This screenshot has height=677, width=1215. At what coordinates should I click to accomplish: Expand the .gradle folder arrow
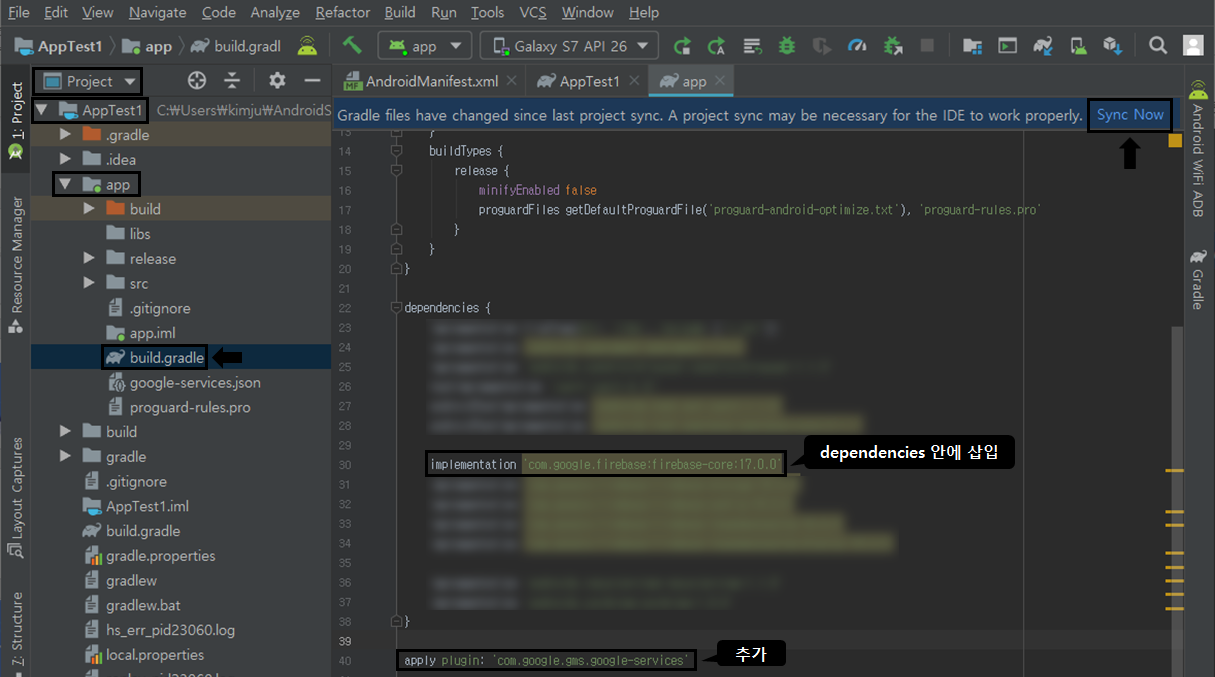(66, 134)
